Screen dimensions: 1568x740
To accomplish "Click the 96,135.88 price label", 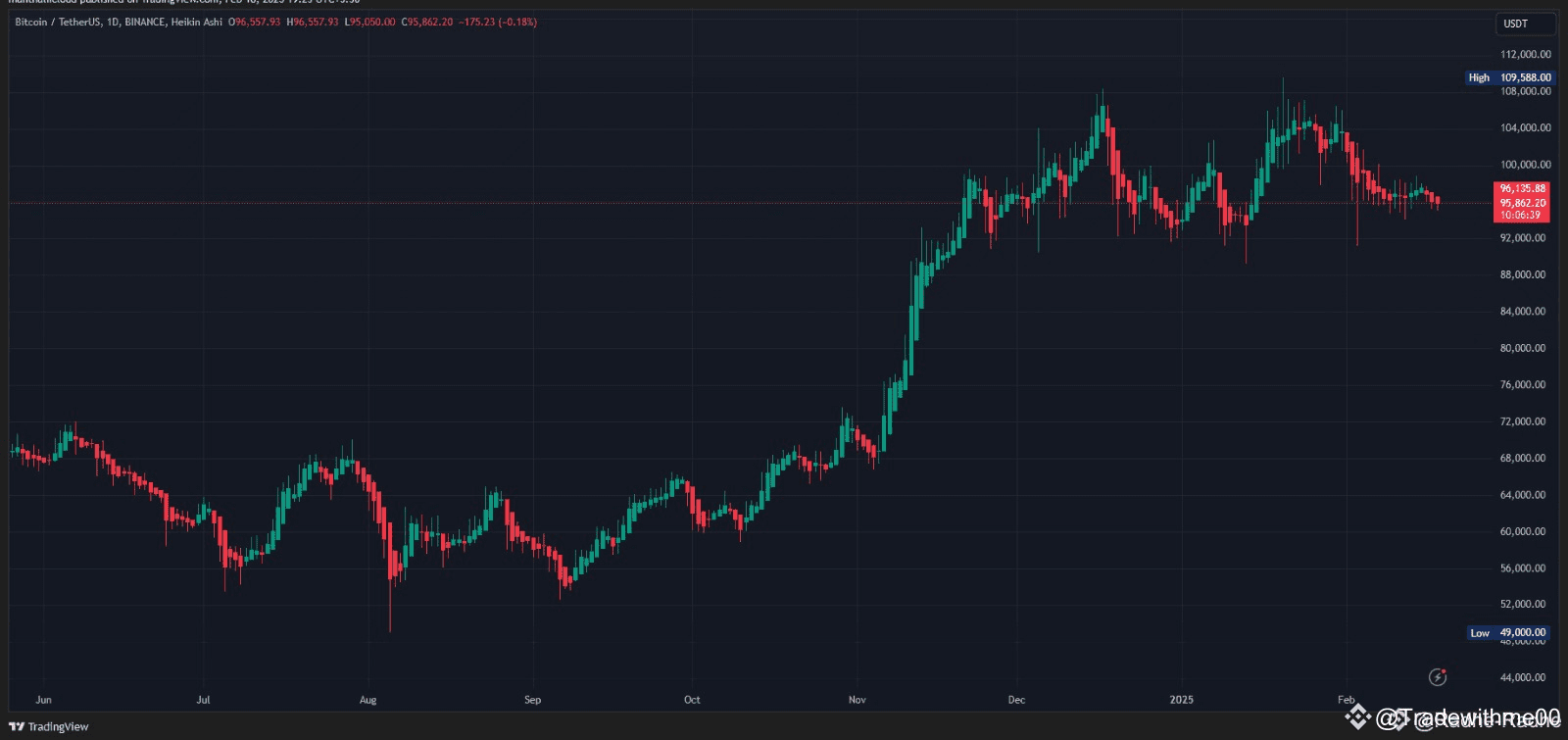I will pos(1522,188).
